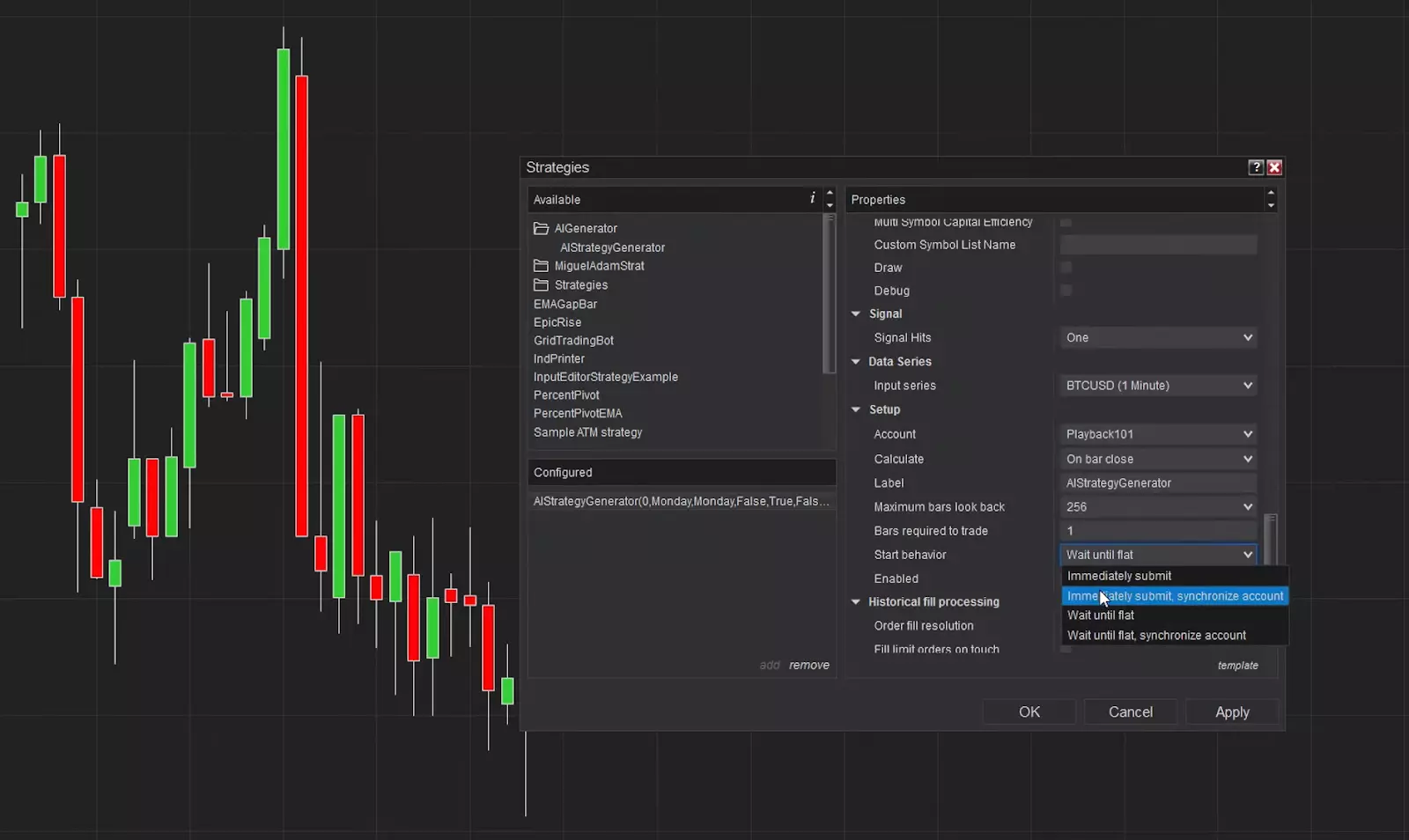Select the PercentPivot strategy
The width and height of the screenshot is (1409, 840).
[566, 395]
